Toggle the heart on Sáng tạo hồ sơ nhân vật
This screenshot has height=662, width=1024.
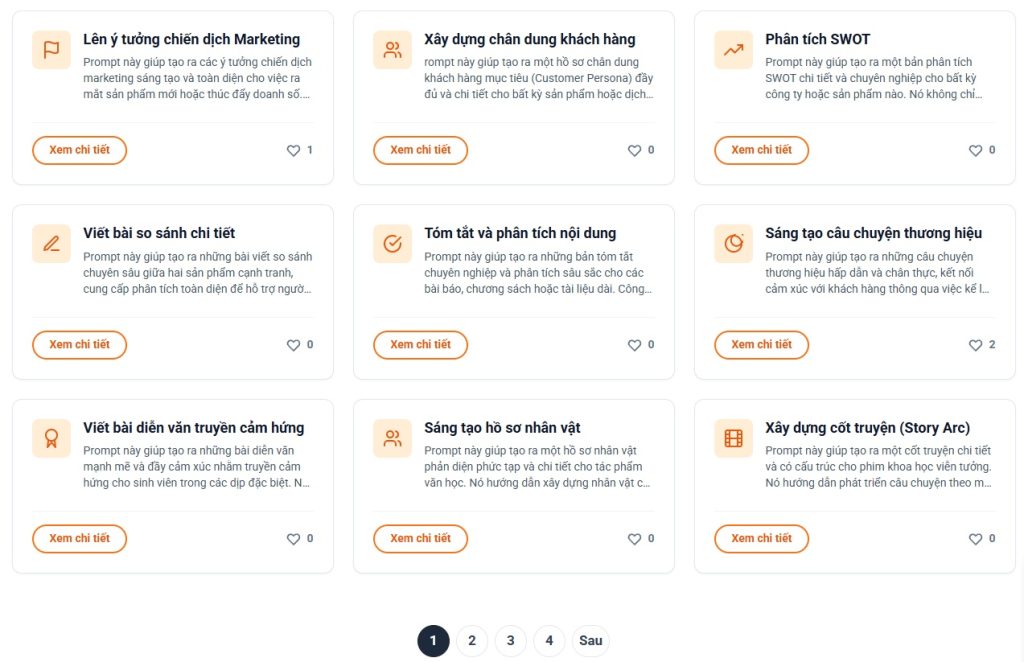[634, 539]
